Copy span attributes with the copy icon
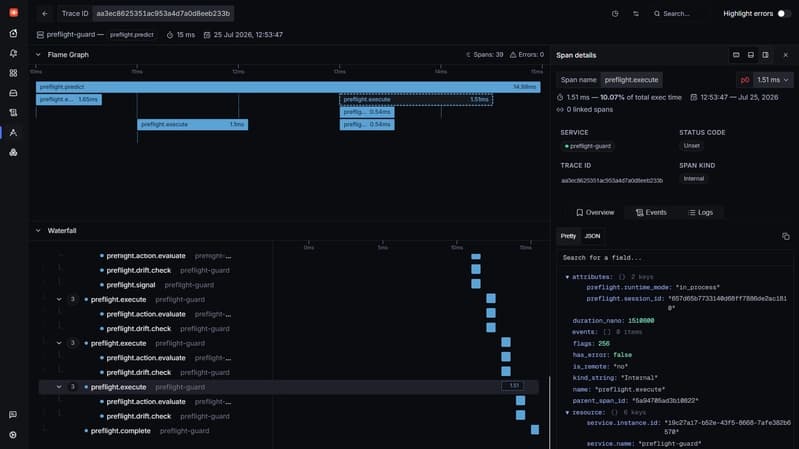The image size is (799, 449). 786,236
